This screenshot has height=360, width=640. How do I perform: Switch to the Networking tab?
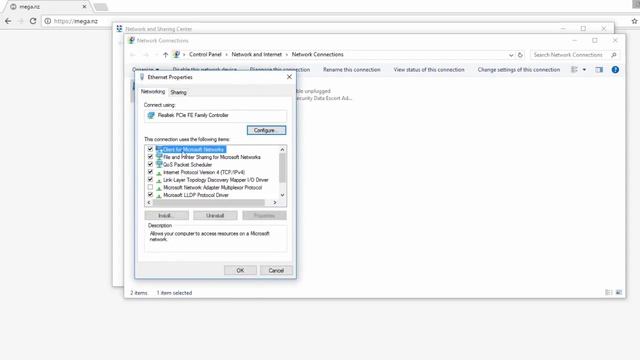pyautogui.click(x=153, y=91)
